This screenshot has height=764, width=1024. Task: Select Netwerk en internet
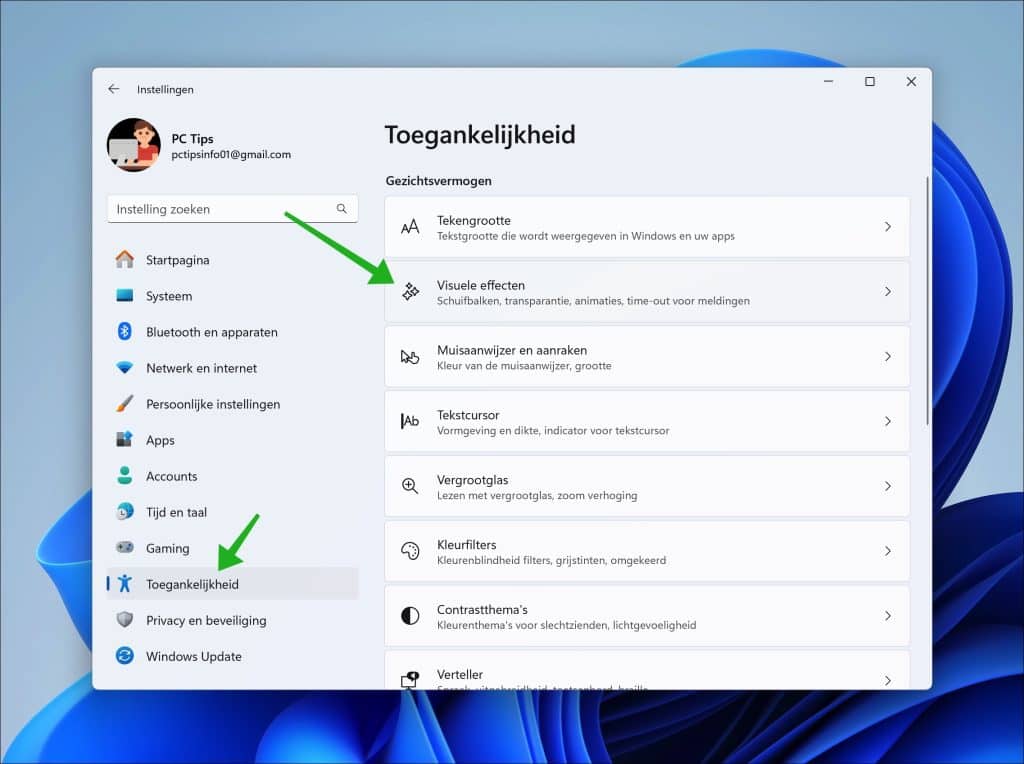click(x=232, y=368)
